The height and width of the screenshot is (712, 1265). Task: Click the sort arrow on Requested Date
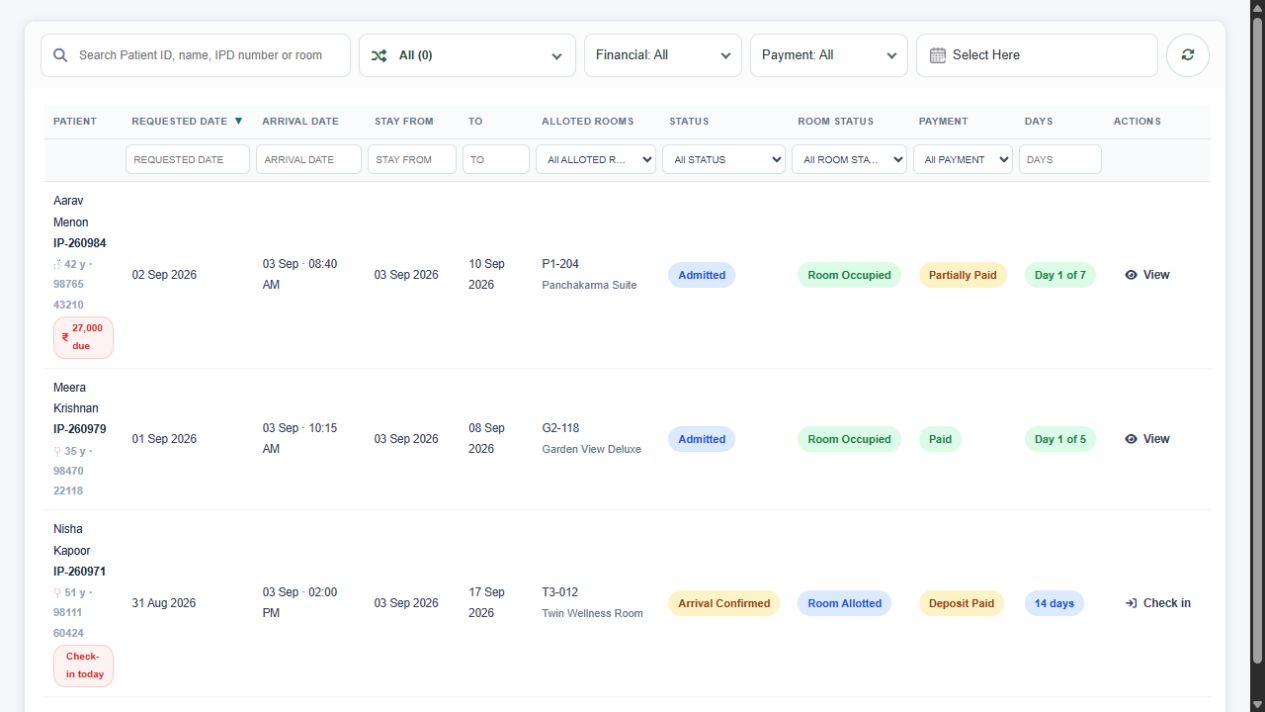(238, 121)
